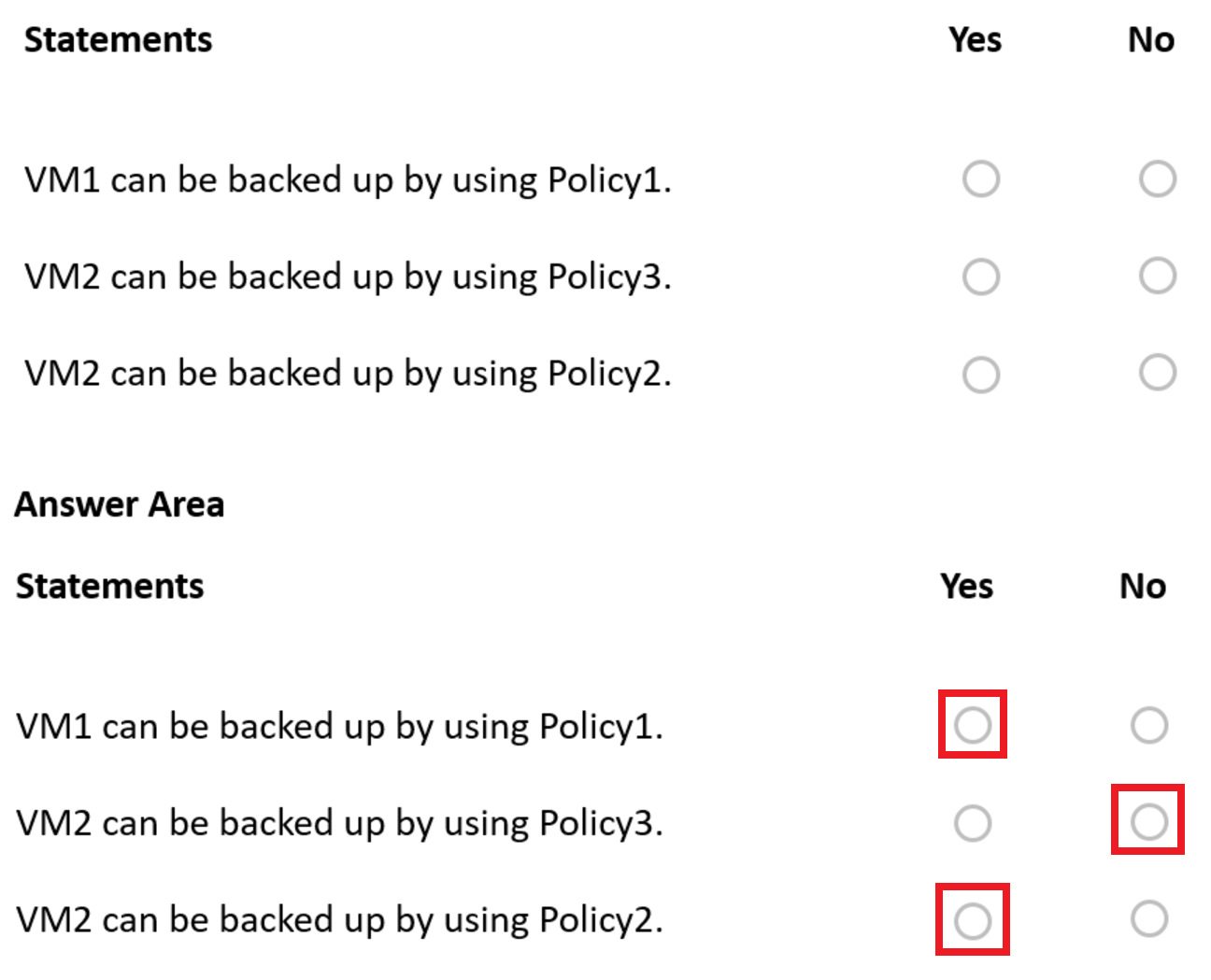Click VM2 Policy3 statement text in upper list
The height and width of the screenshot is (980, 1211).
[348, 277]
